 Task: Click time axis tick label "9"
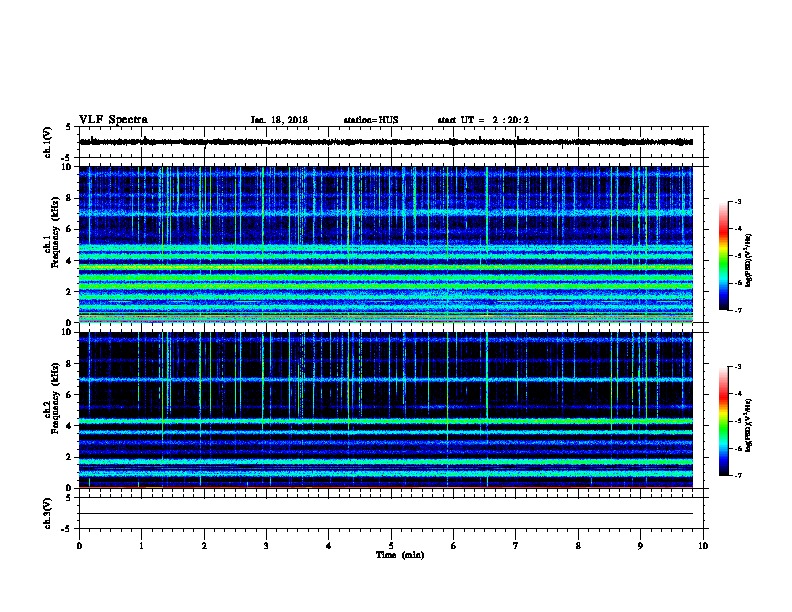tap(640, 546)
